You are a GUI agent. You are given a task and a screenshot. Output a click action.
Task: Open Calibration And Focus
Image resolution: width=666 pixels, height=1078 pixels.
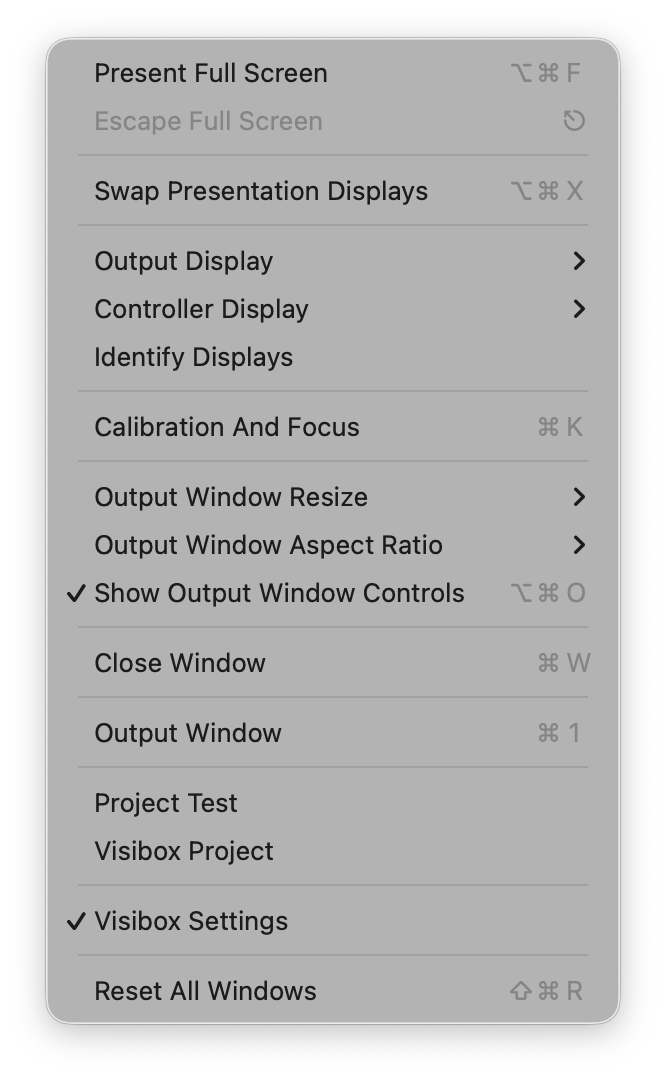(x=227, y=427)
